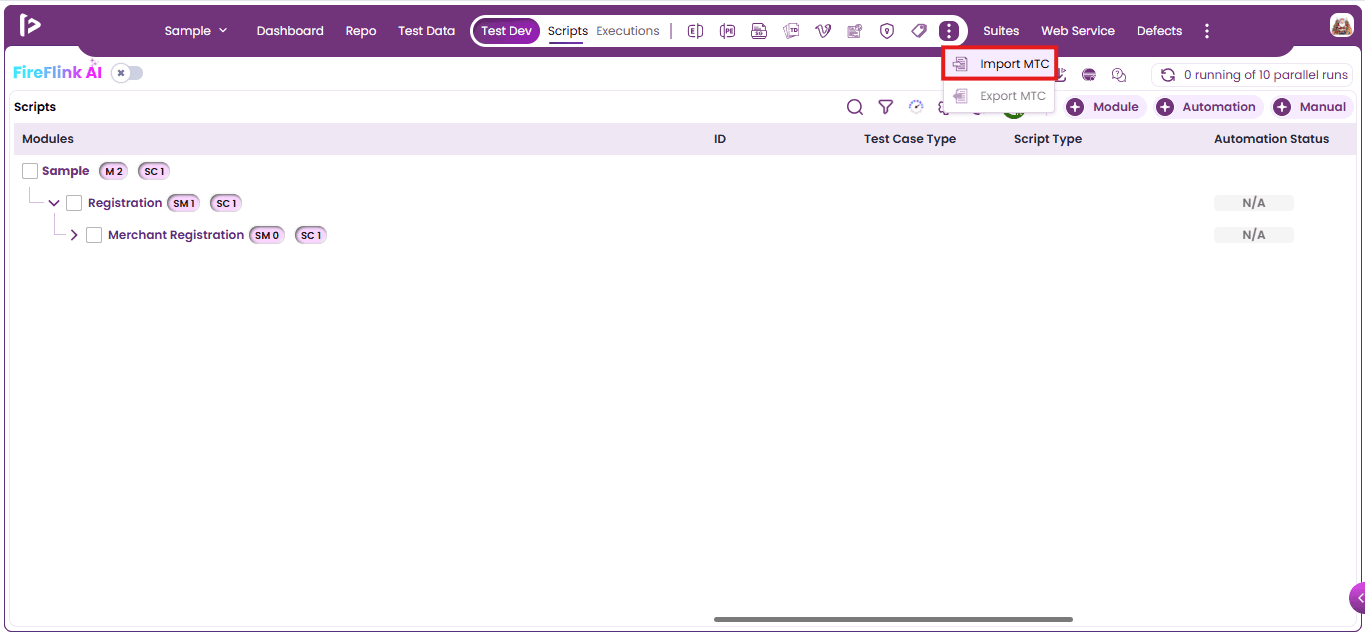
Task: Click the highlighted three-dots menu icon
Action: pos(949,31)
